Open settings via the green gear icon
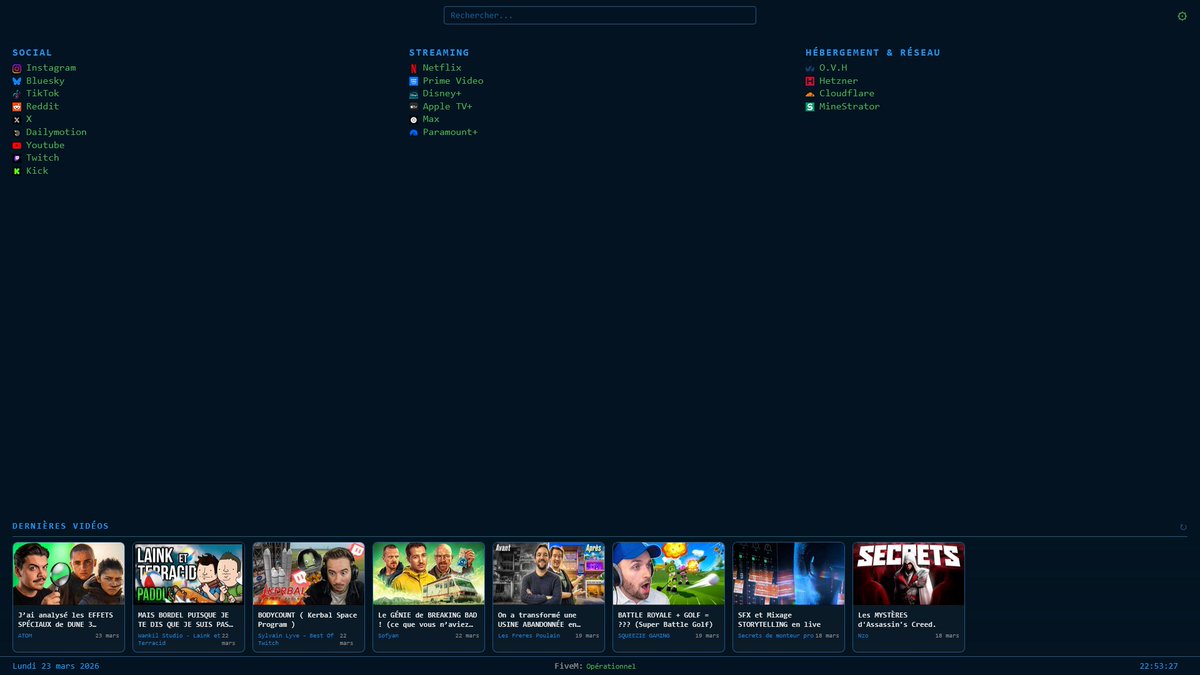Screen dimensions: 1200x675 [x=1182, y=16]
